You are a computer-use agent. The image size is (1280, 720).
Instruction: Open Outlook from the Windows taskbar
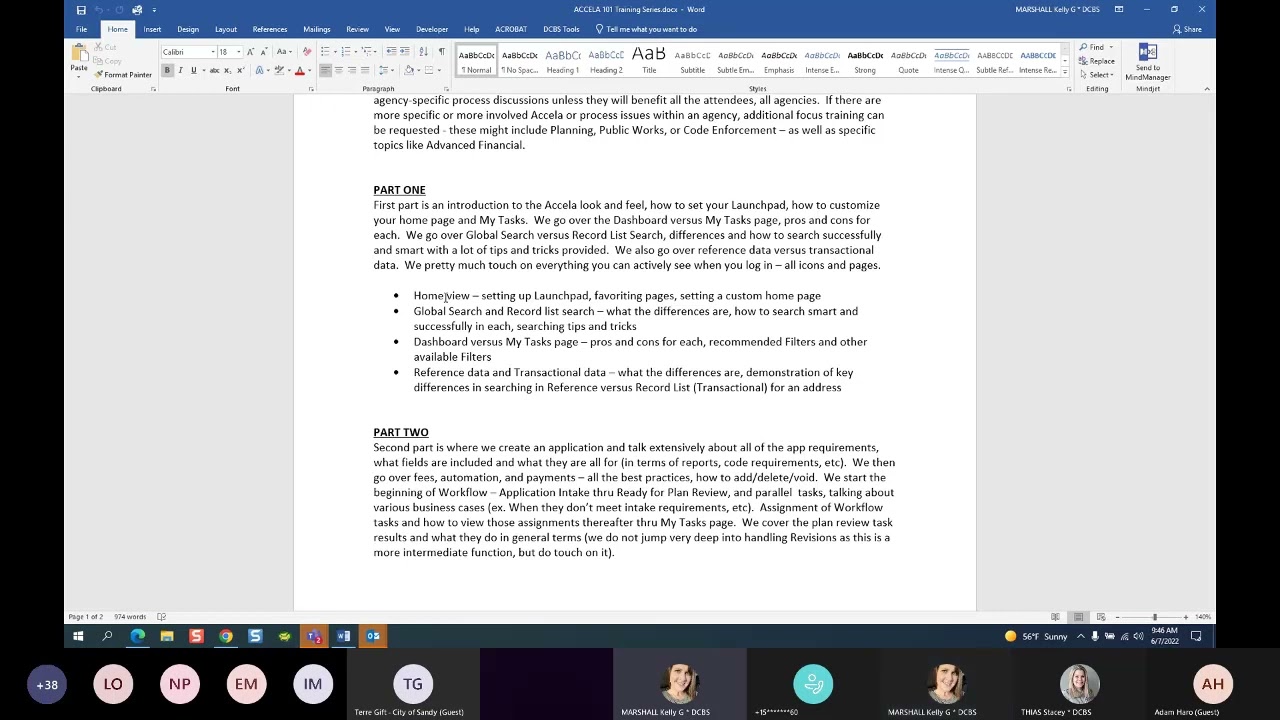coord(373,636)
